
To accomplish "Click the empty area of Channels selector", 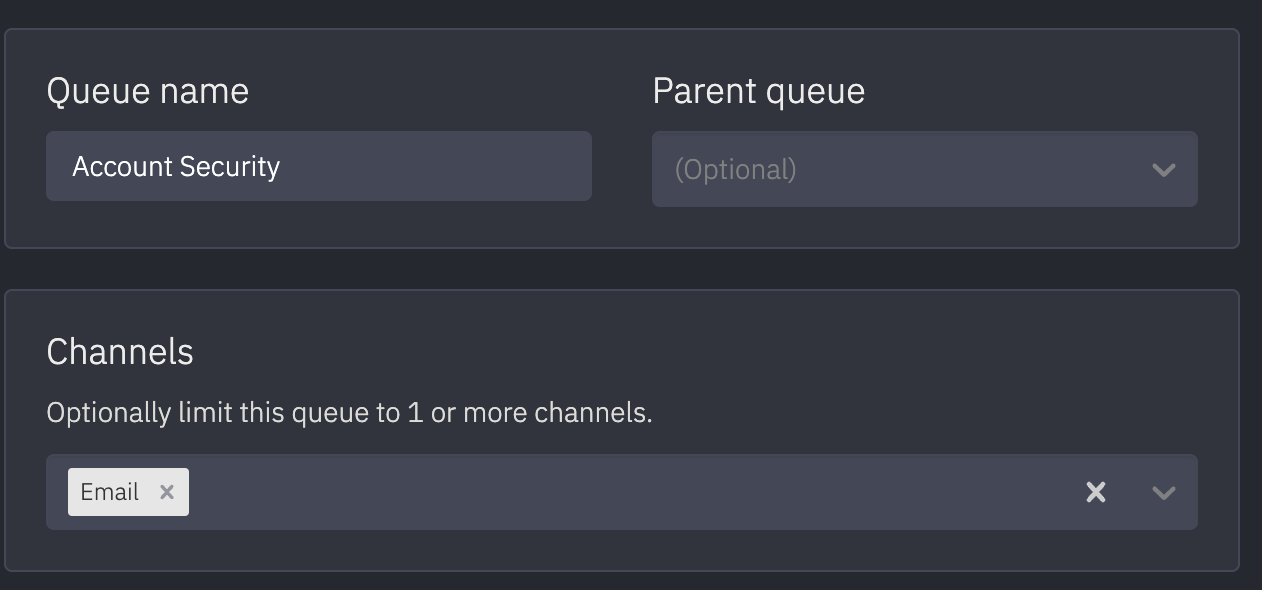I will (630, 492).
